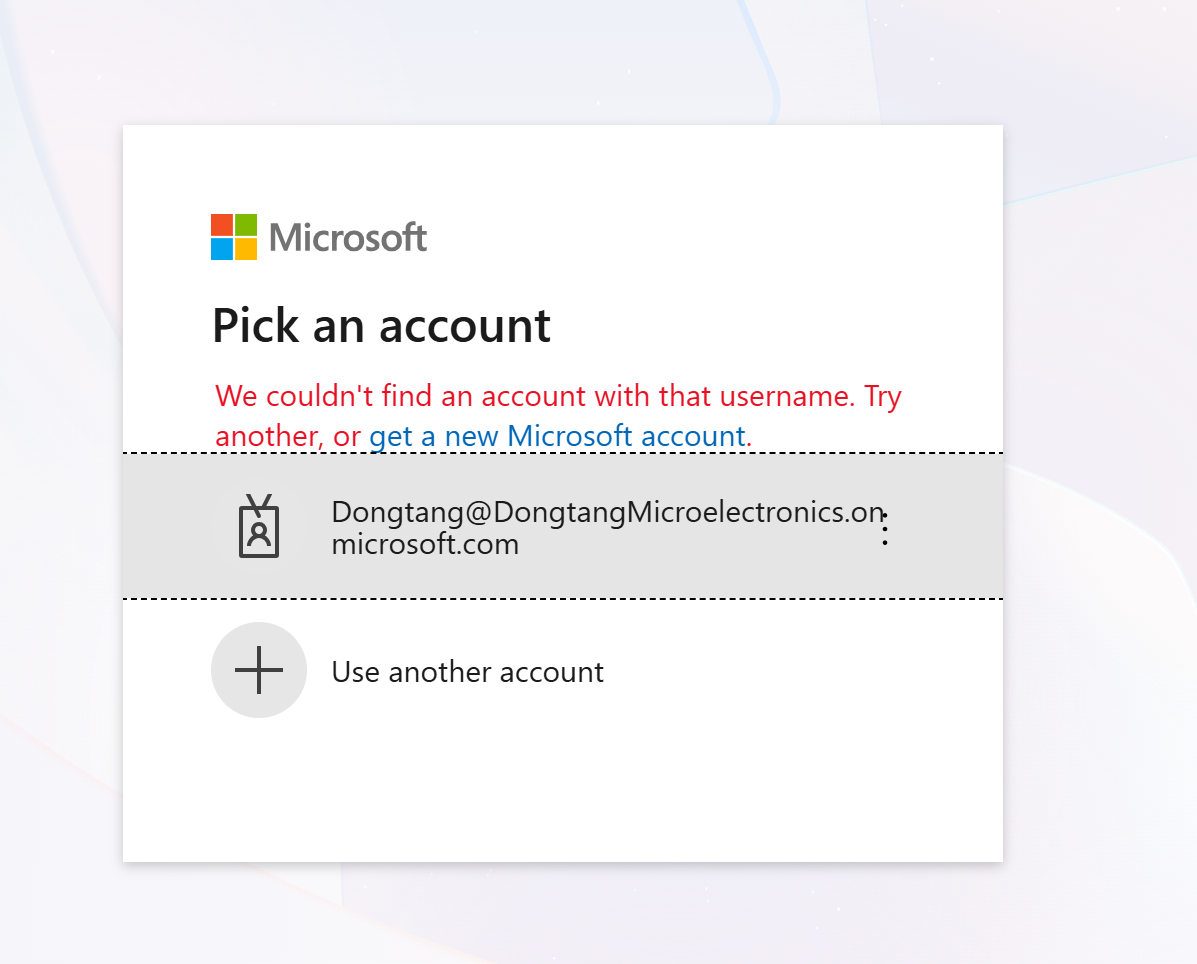Image resolution: width=1197 pixels, height=964 pixels.
Task: Click the red square in Microsoft logo
Action: tap(221, 225)
